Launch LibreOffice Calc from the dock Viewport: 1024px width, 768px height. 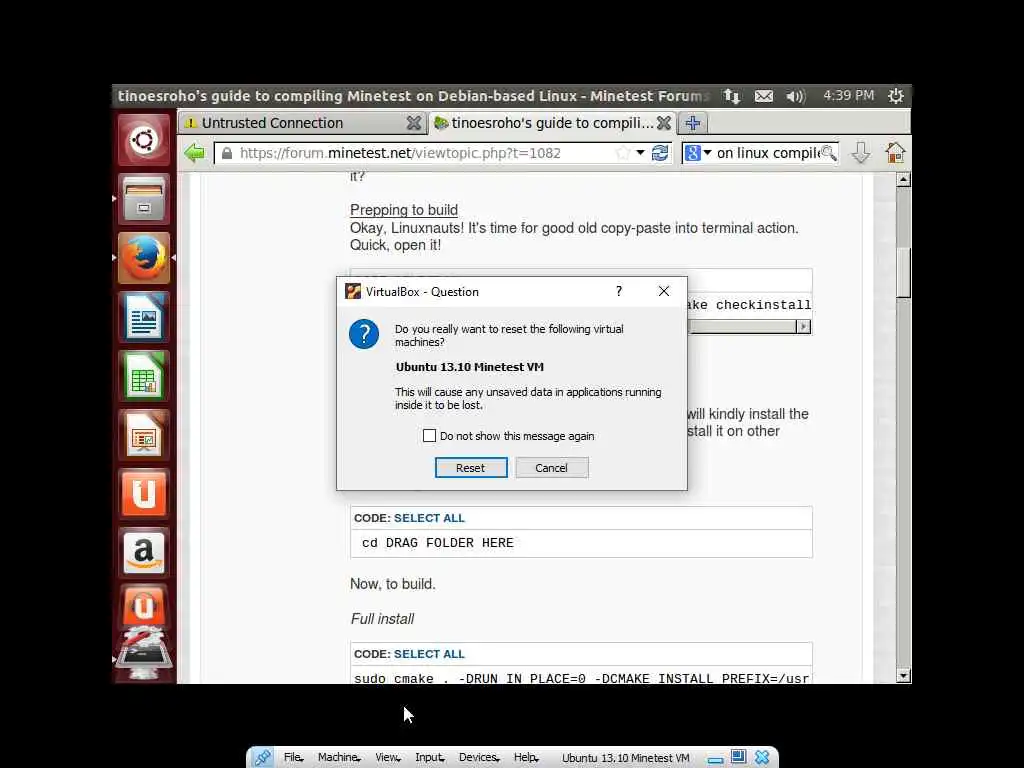point(144,376)
